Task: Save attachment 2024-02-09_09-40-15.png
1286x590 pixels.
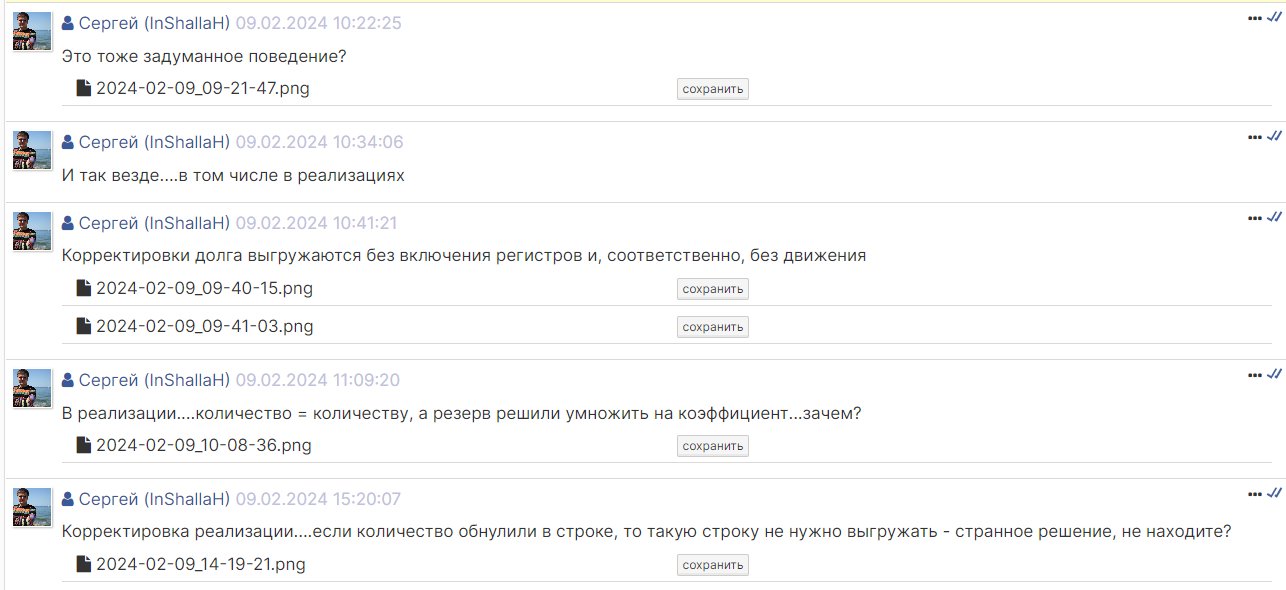Action: click(x=713, y=289)
